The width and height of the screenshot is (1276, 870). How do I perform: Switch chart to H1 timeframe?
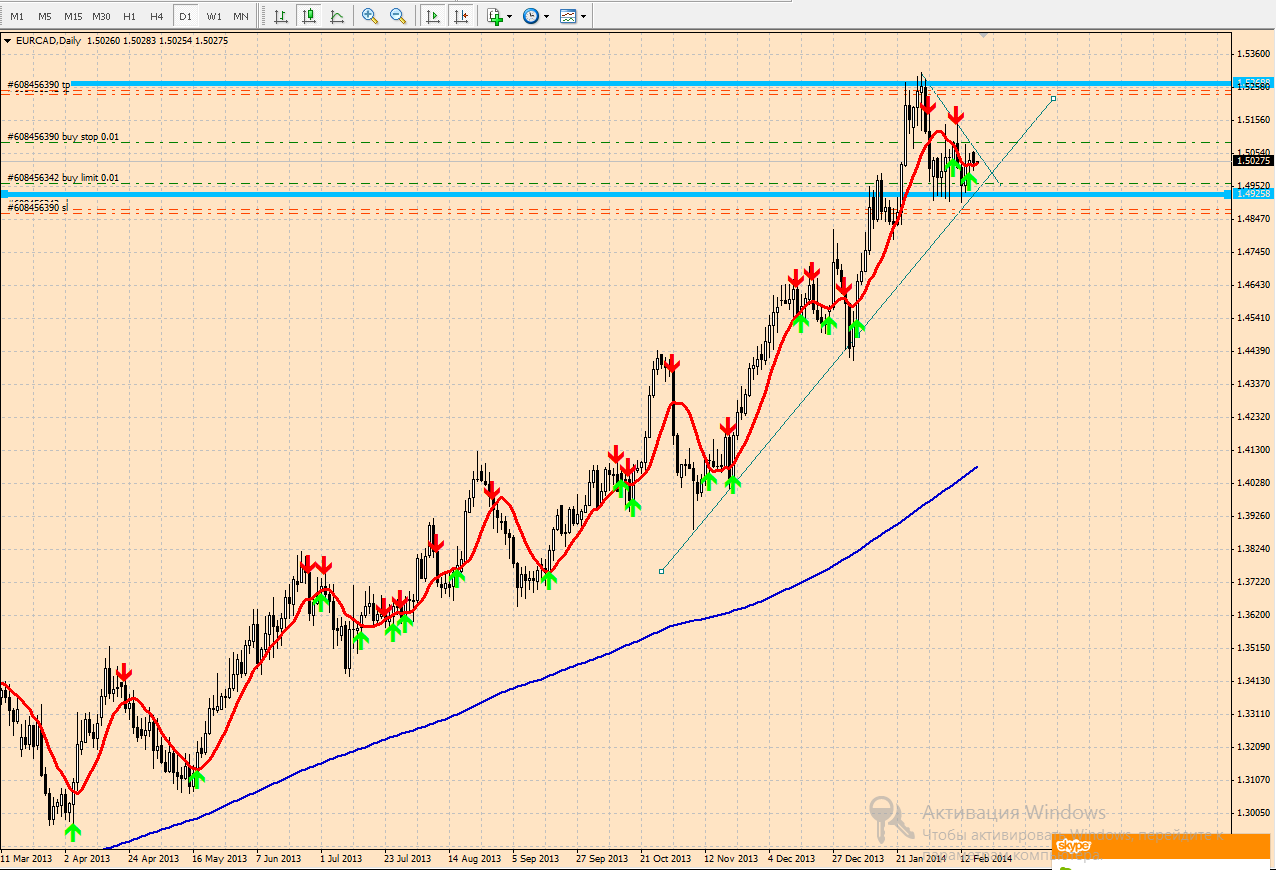click(x=129, y=16)
